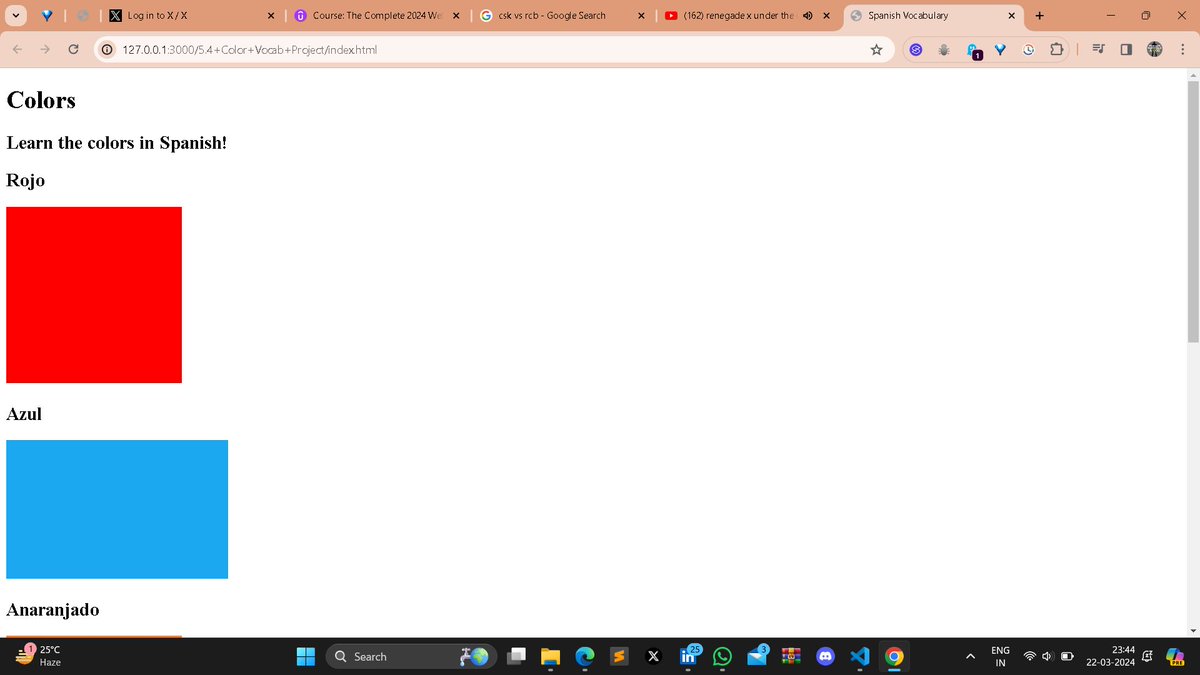The height and width of the screenshot is (675, 1200).
Task: Open the gray bug extension icon
Action: click(943, 49)
